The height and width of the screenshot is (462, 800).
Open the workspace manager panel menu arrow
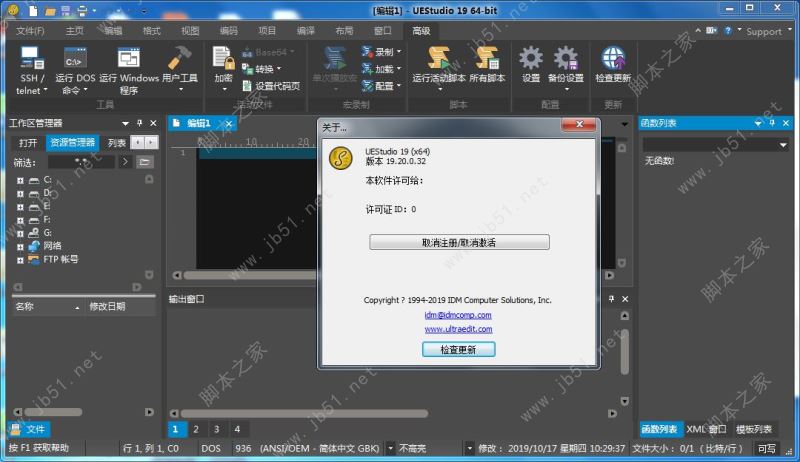125,123
